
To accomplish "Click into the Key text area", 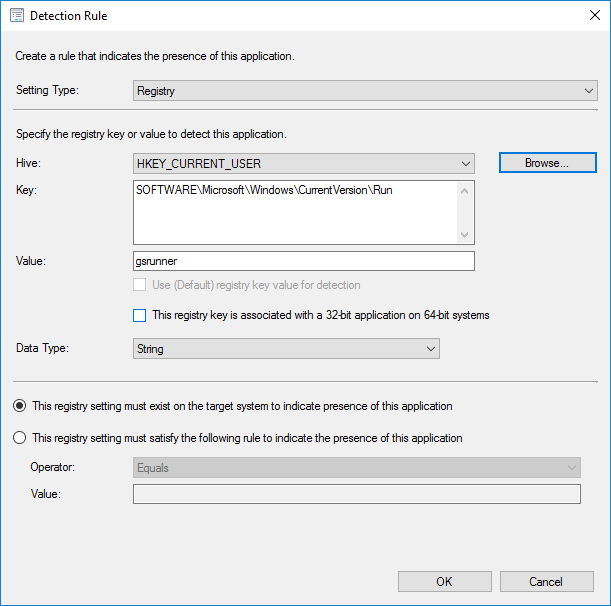I will 295,212.
